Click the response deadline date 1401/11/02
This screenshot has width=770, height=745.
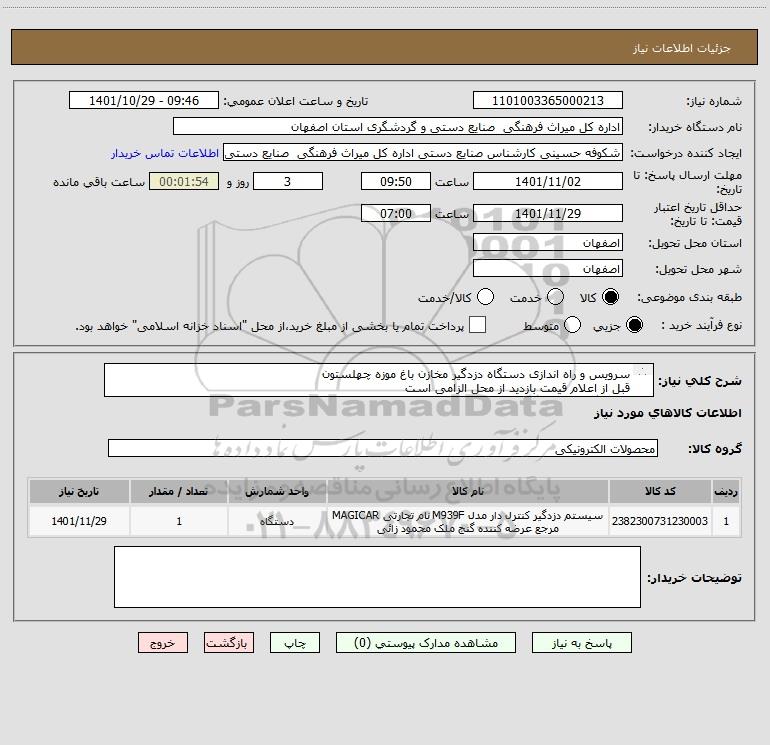[548, 181]
